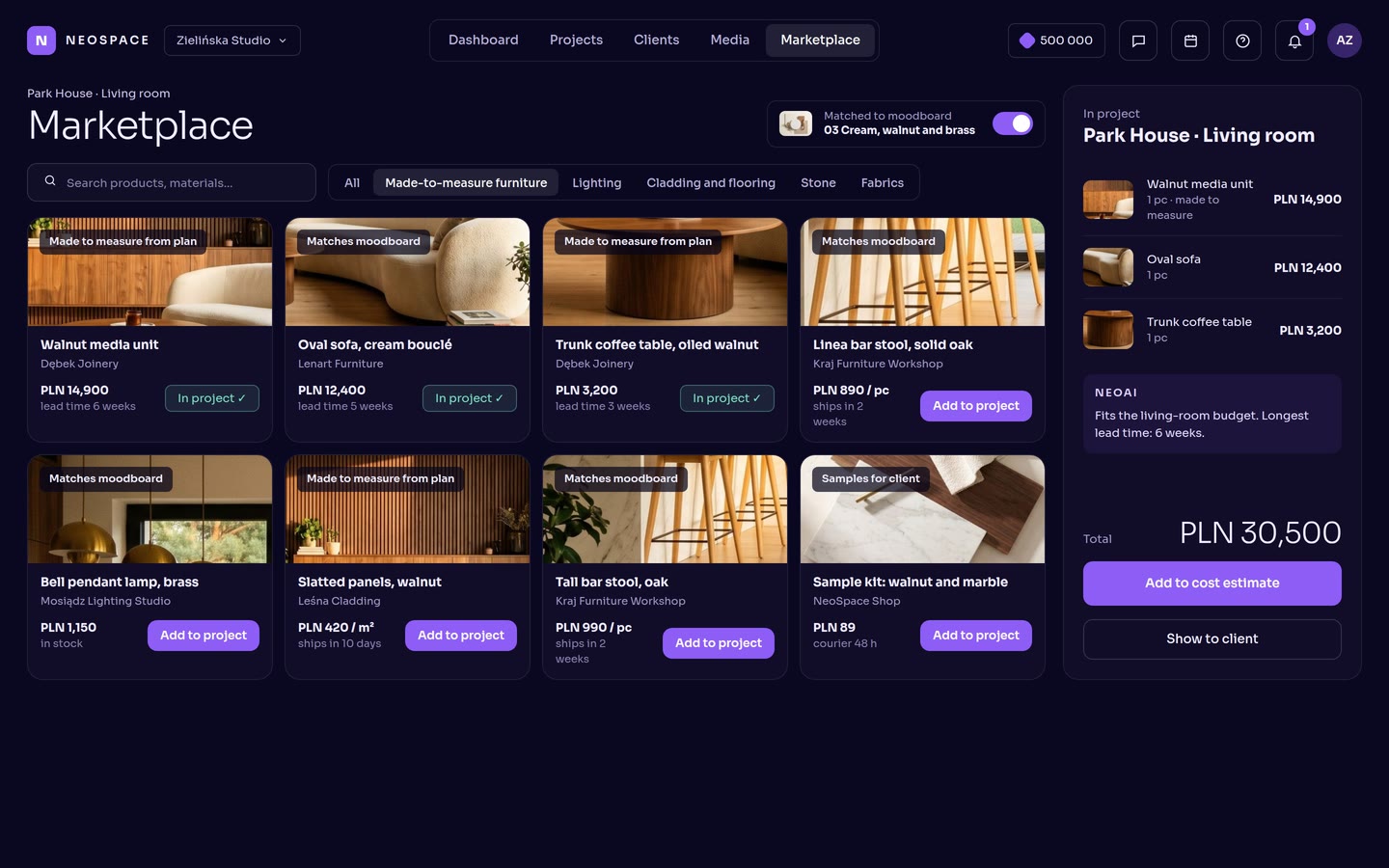
Task: Disable the Matched to moodboard toggle
Action: coord(1013,123)
